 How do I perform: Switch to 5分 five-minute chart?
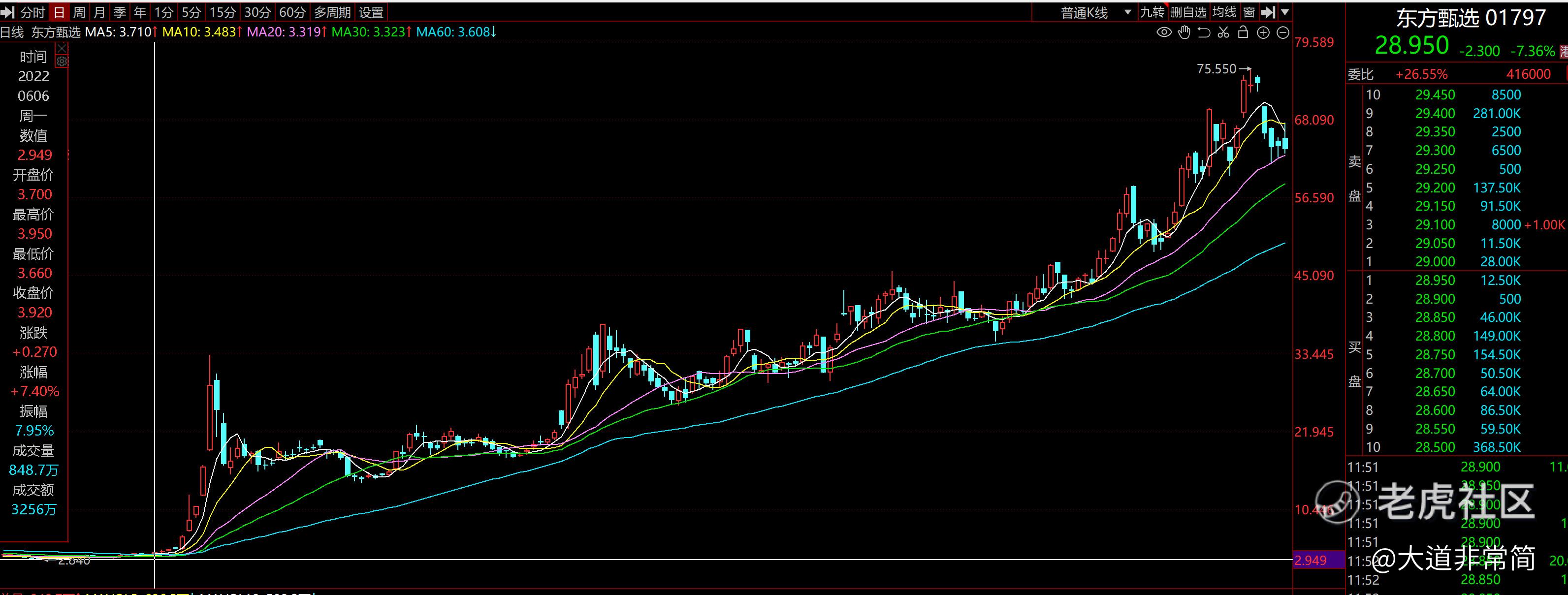tap(191, 12)
